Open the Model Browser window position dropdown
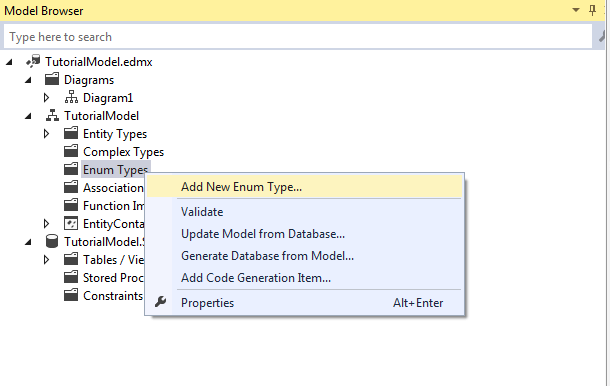 [x=576, y=11]
